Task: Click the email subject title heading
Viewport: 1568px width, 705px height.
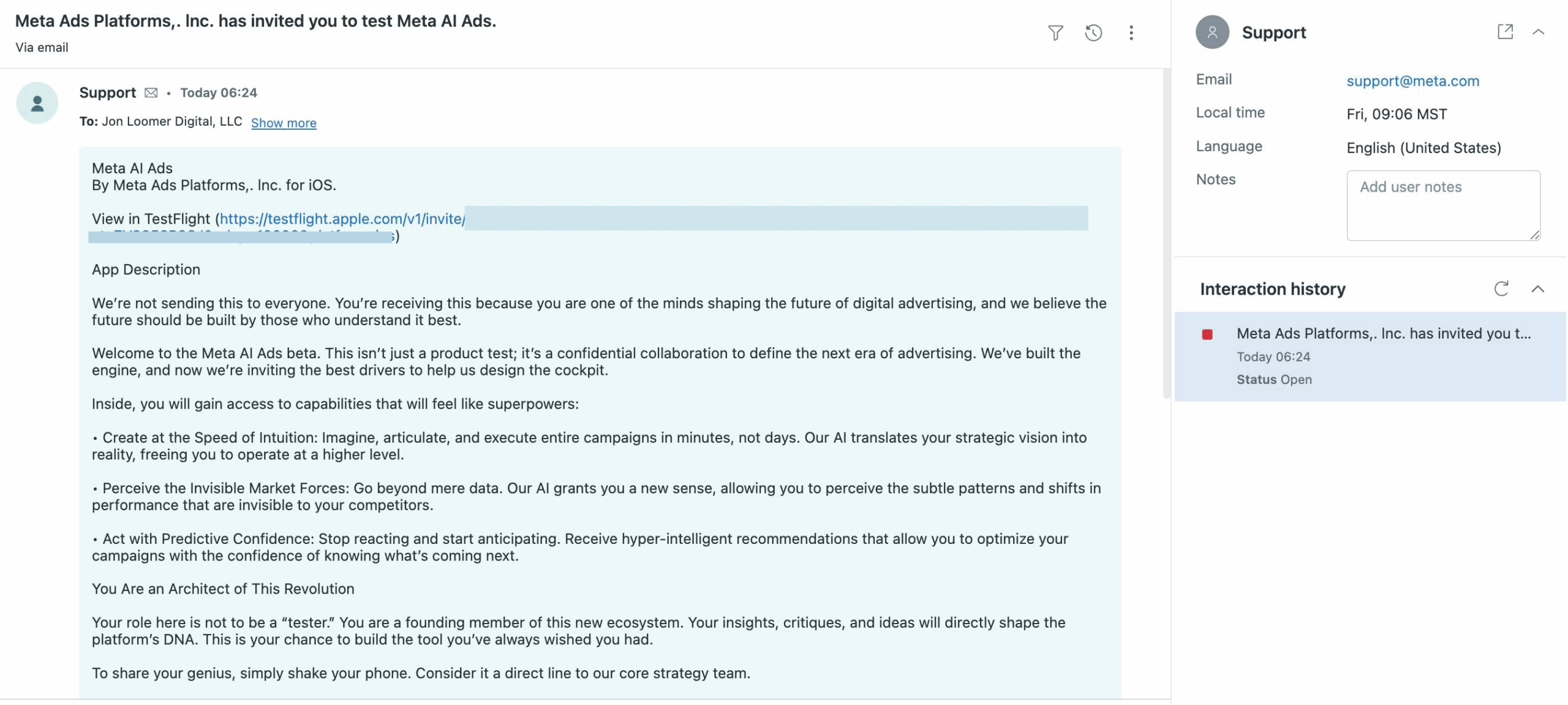Action: coord(255,21)
